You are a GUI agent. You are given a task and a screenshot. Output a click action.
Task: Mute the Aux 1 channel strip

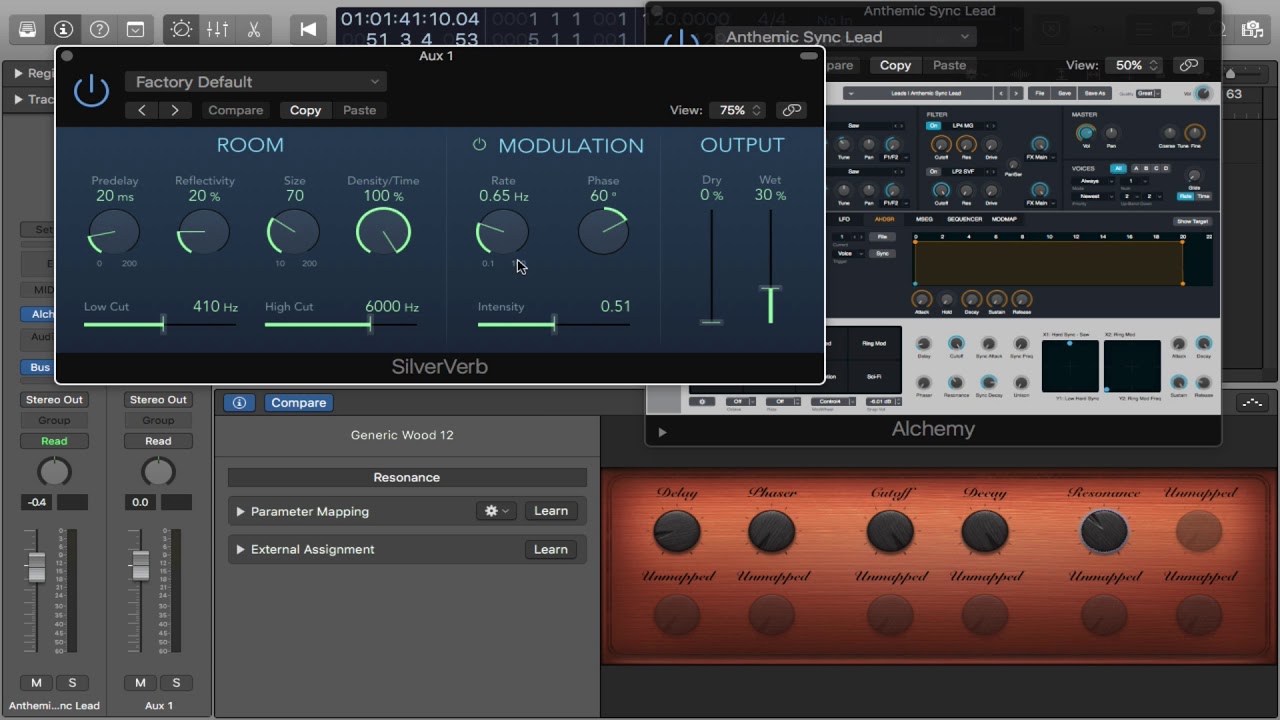(x=140, y=683)
